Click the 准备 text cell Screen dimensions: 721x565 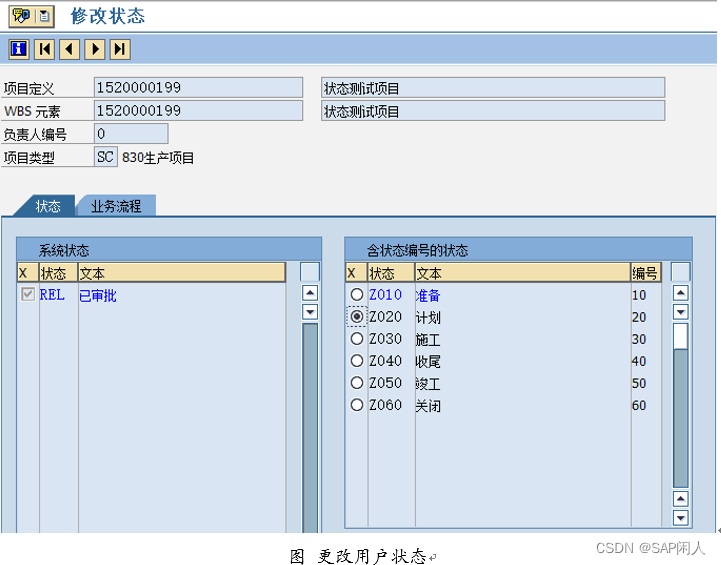[x=428, y=295]
